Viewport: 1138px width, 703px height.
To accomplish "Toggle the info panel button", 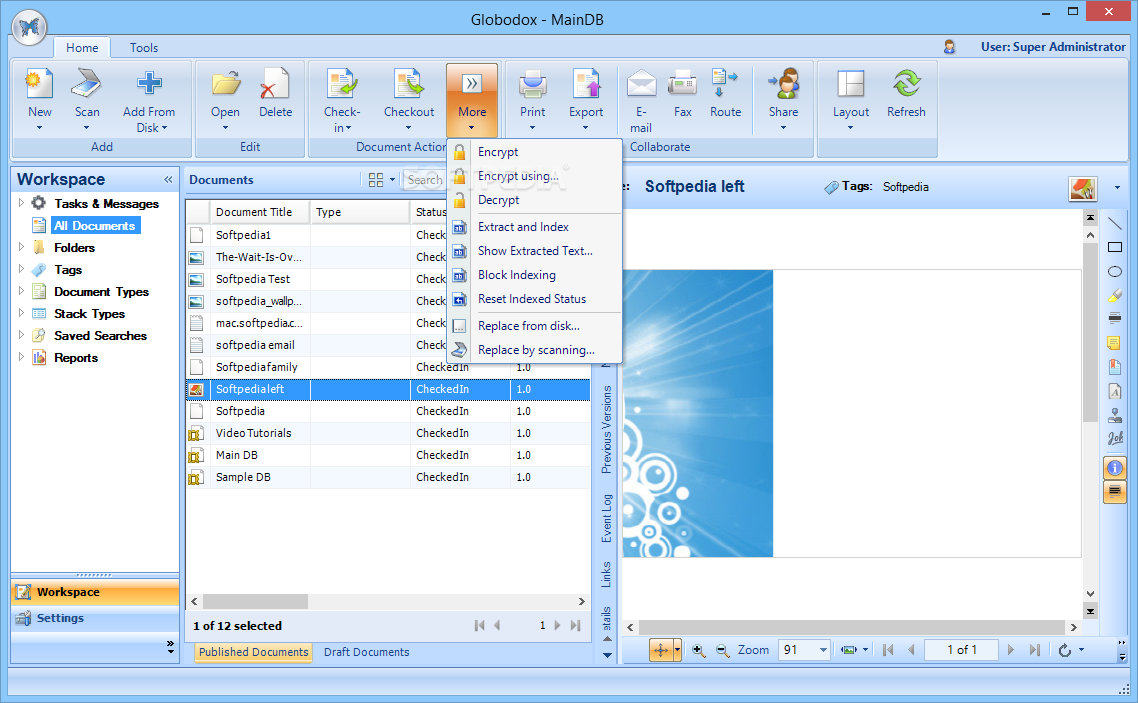I will [x=1115, y=468].
